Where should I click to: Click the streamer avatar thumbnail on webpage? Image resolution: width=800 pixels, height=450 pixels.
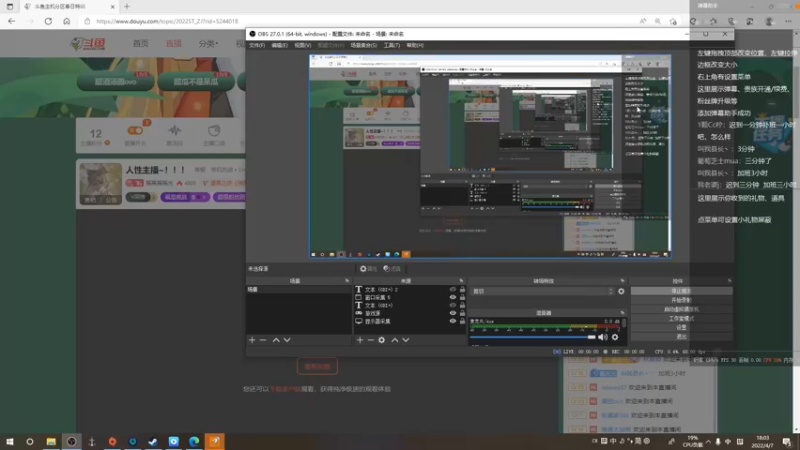click(x=101, y=184)
